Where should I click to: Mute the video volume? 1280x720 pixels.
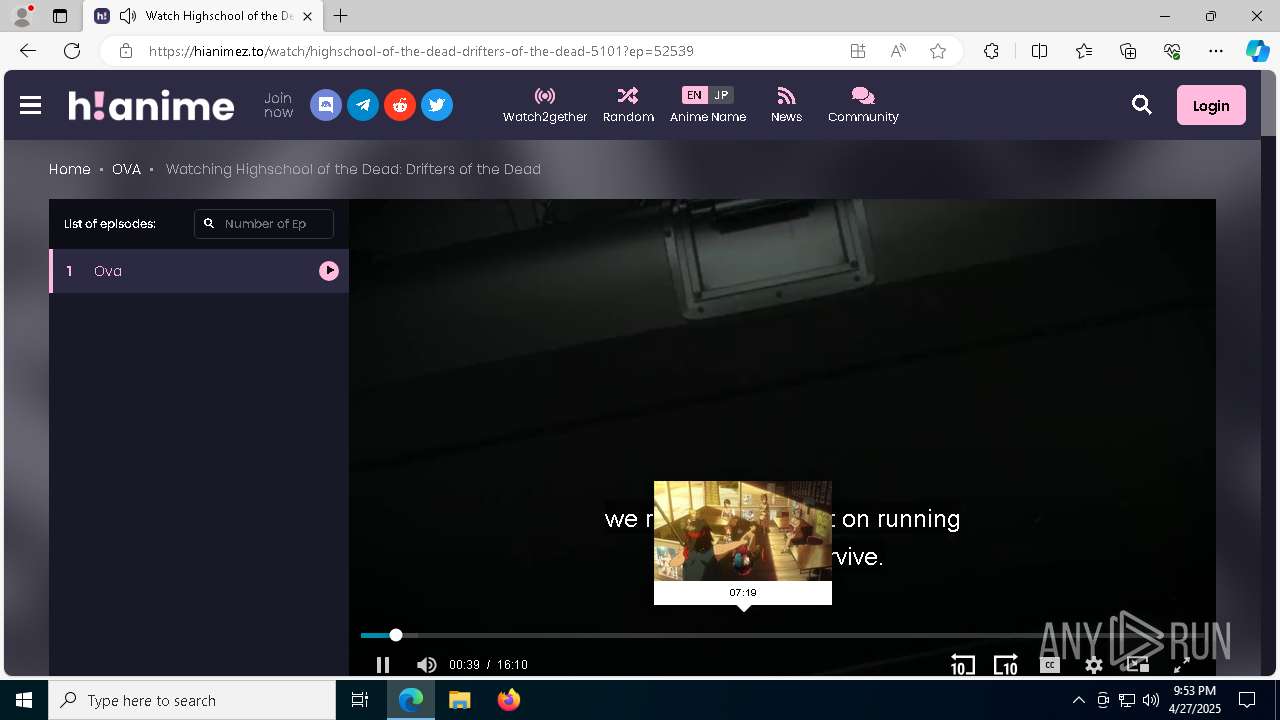[426, 665]
